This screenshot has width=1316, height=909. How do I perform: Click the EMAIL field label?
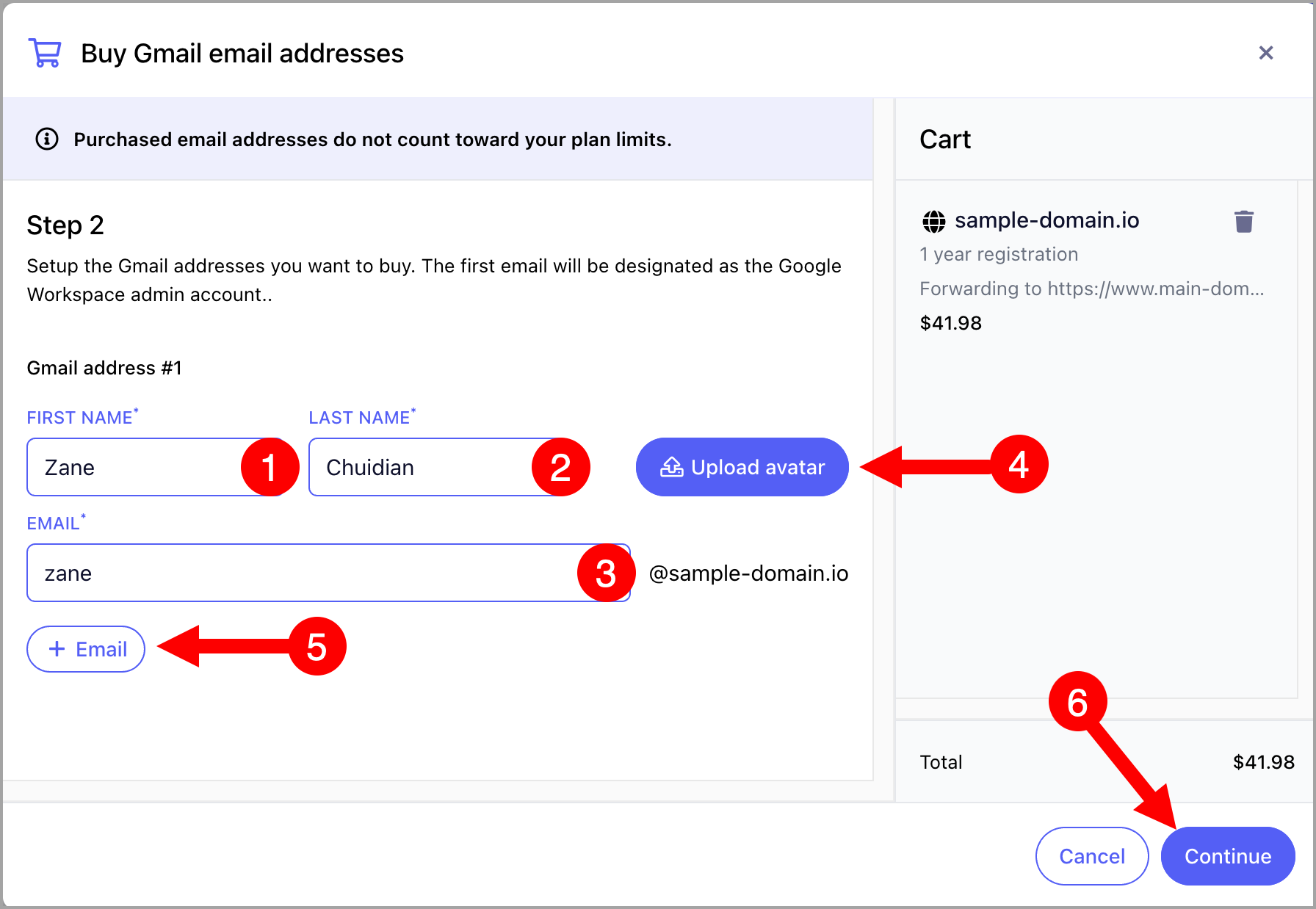(x=56, y=523)
